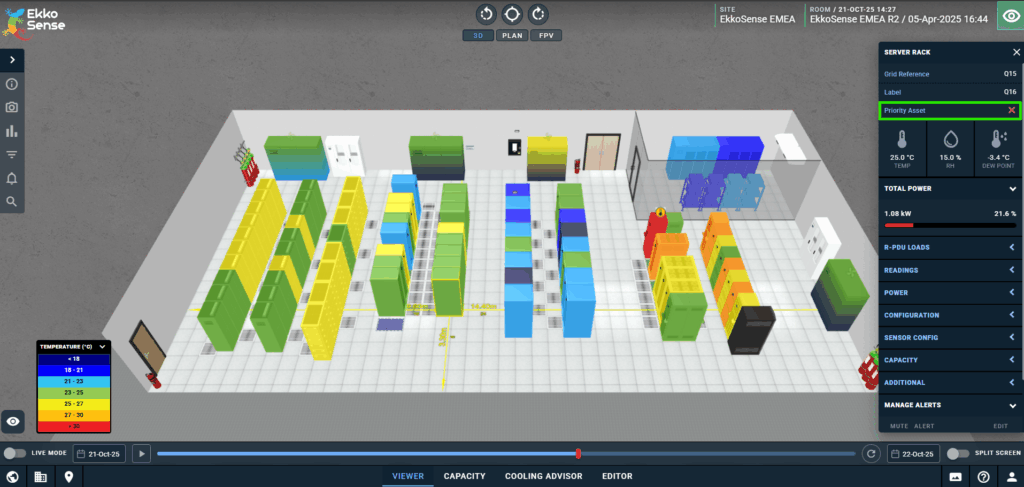Click the Edit button under Manage Alerts
Image resolution: width=1024 pixels, height=487 pixels.
click(1000, 426)
